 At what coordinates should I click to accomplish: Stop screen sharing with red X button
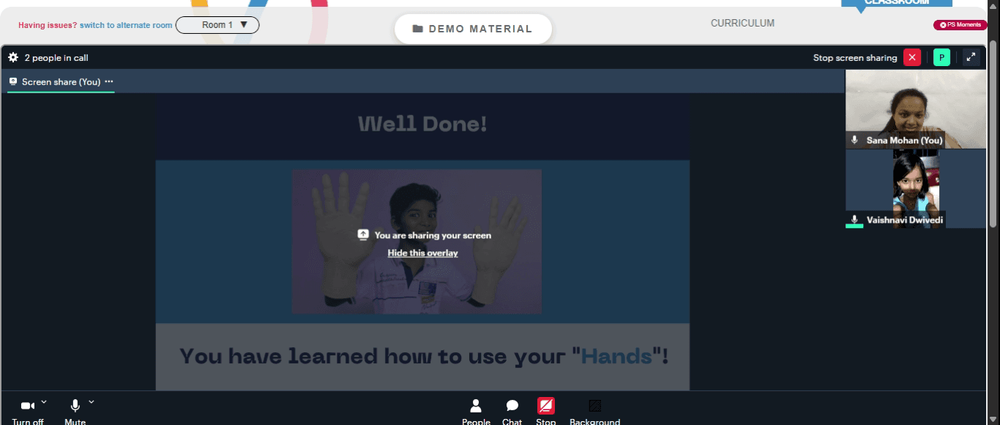coord(912,57)
